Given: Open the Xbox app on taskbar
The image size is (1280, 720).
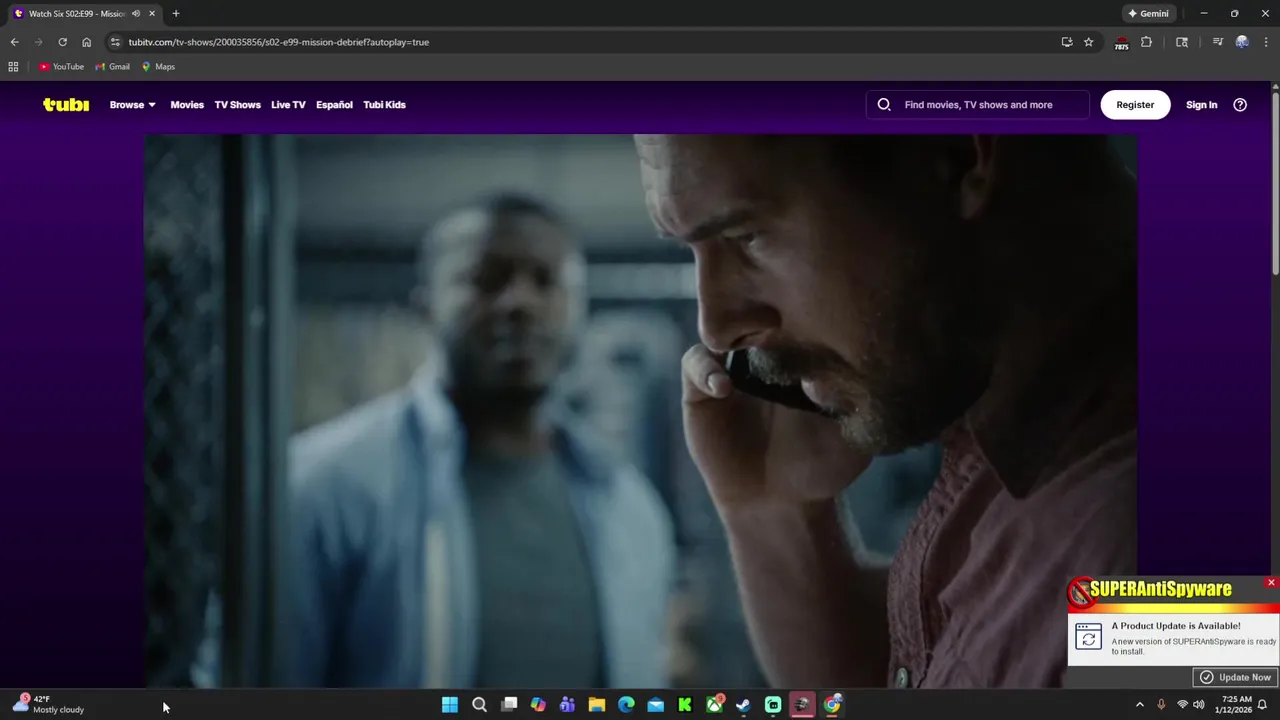Looking at the screenshot, I should [714, 705].
